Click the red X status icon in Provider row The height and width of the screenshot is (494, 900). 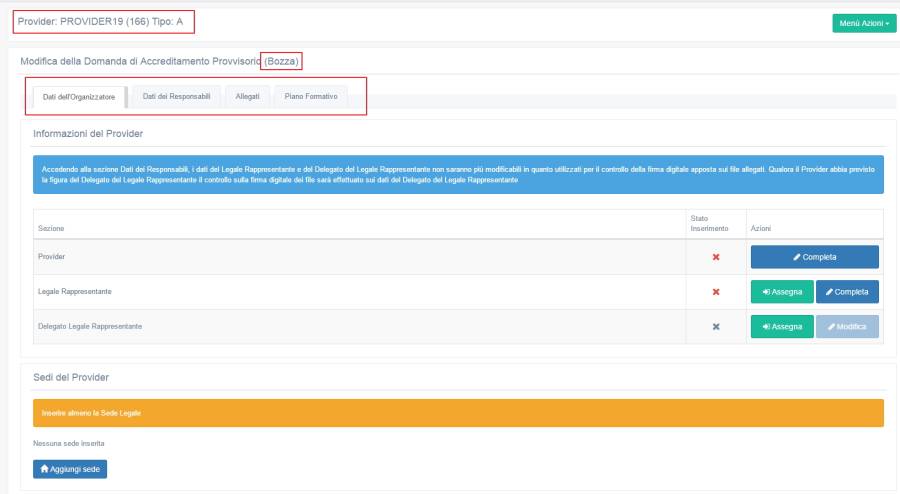point(715,257)
